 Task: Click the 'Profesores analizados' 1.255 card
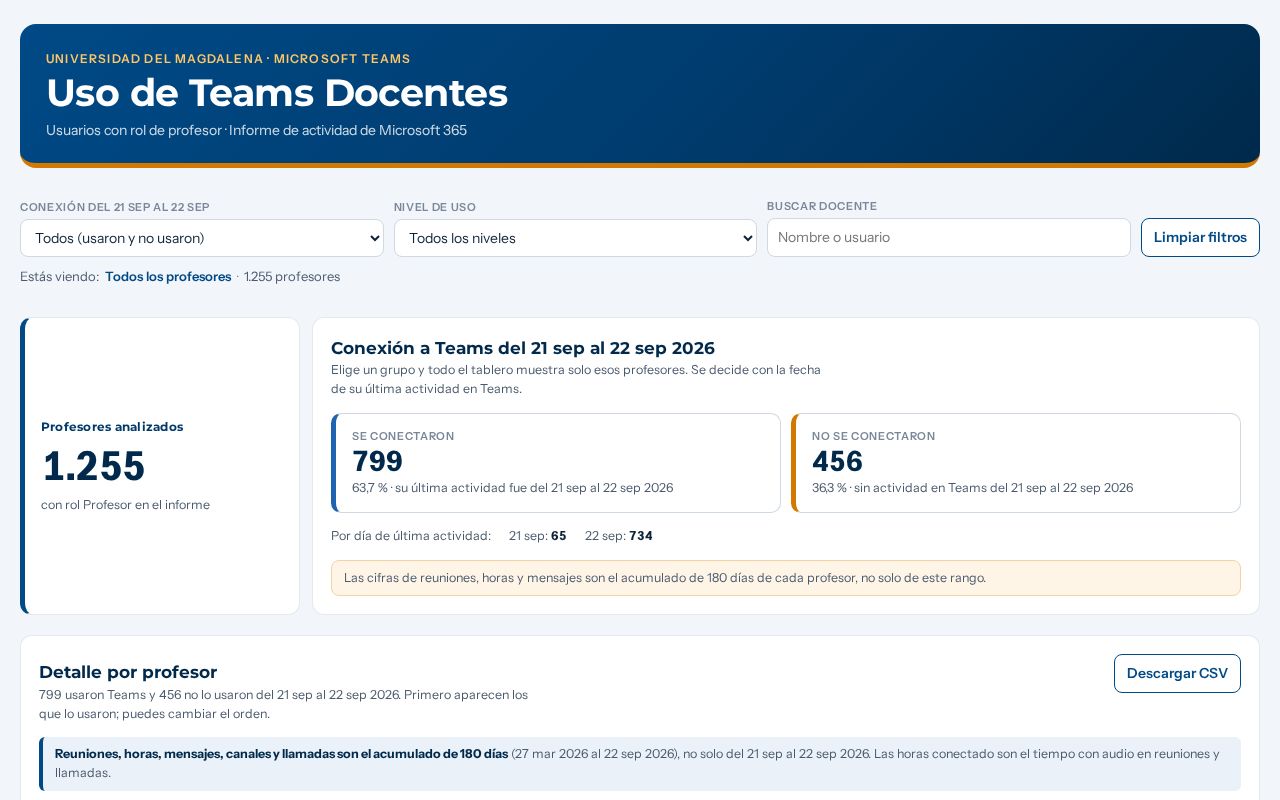[x=160, y=466]
